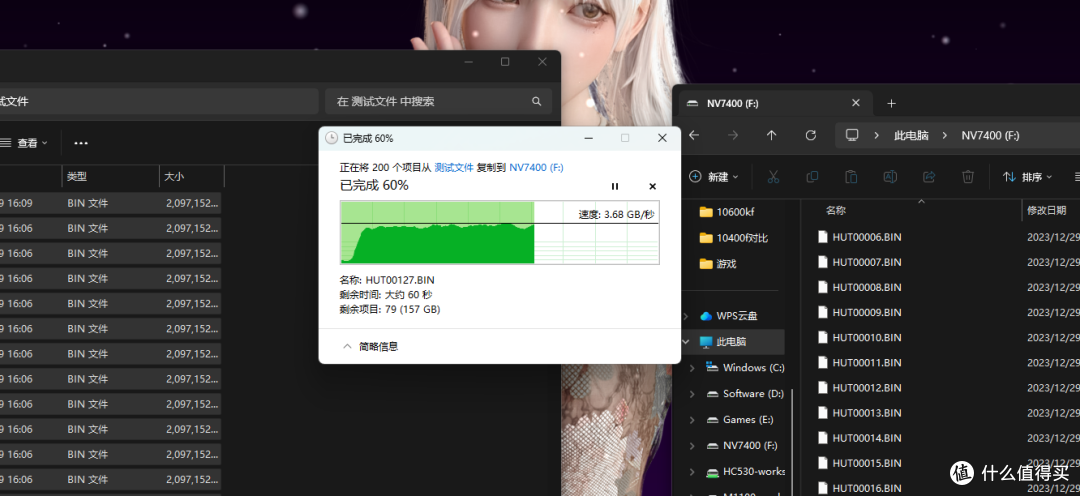Select WPS云盘 in navigation pane

pyautogui.click(x=729, y=316)
